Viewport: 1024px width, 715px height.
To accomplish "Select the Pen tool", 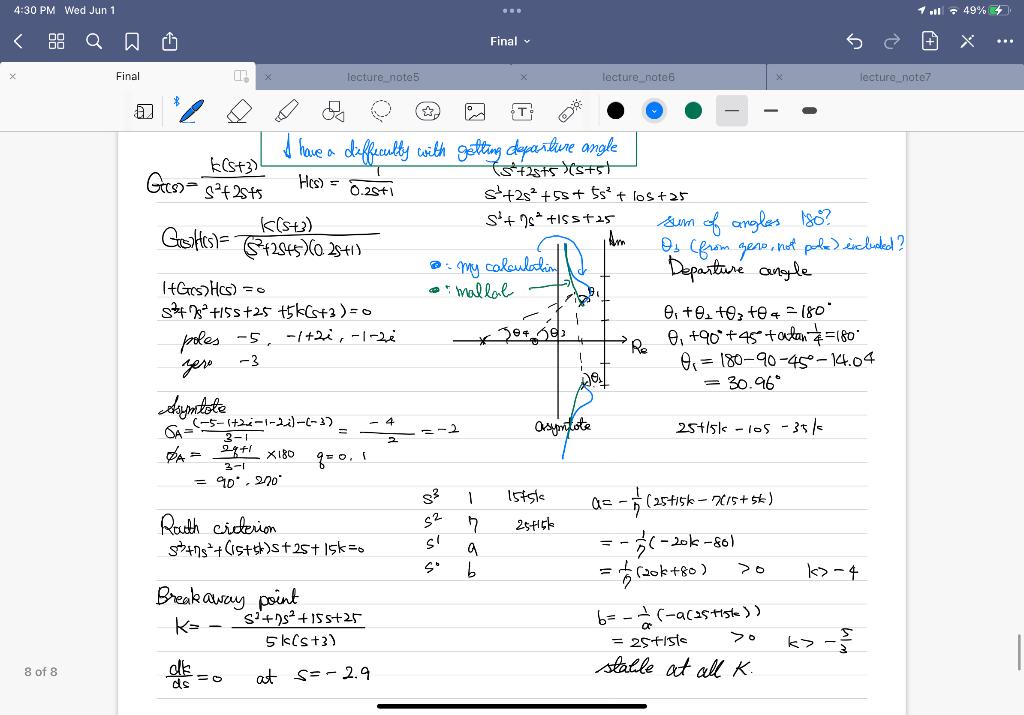I will tap(191, 111).
